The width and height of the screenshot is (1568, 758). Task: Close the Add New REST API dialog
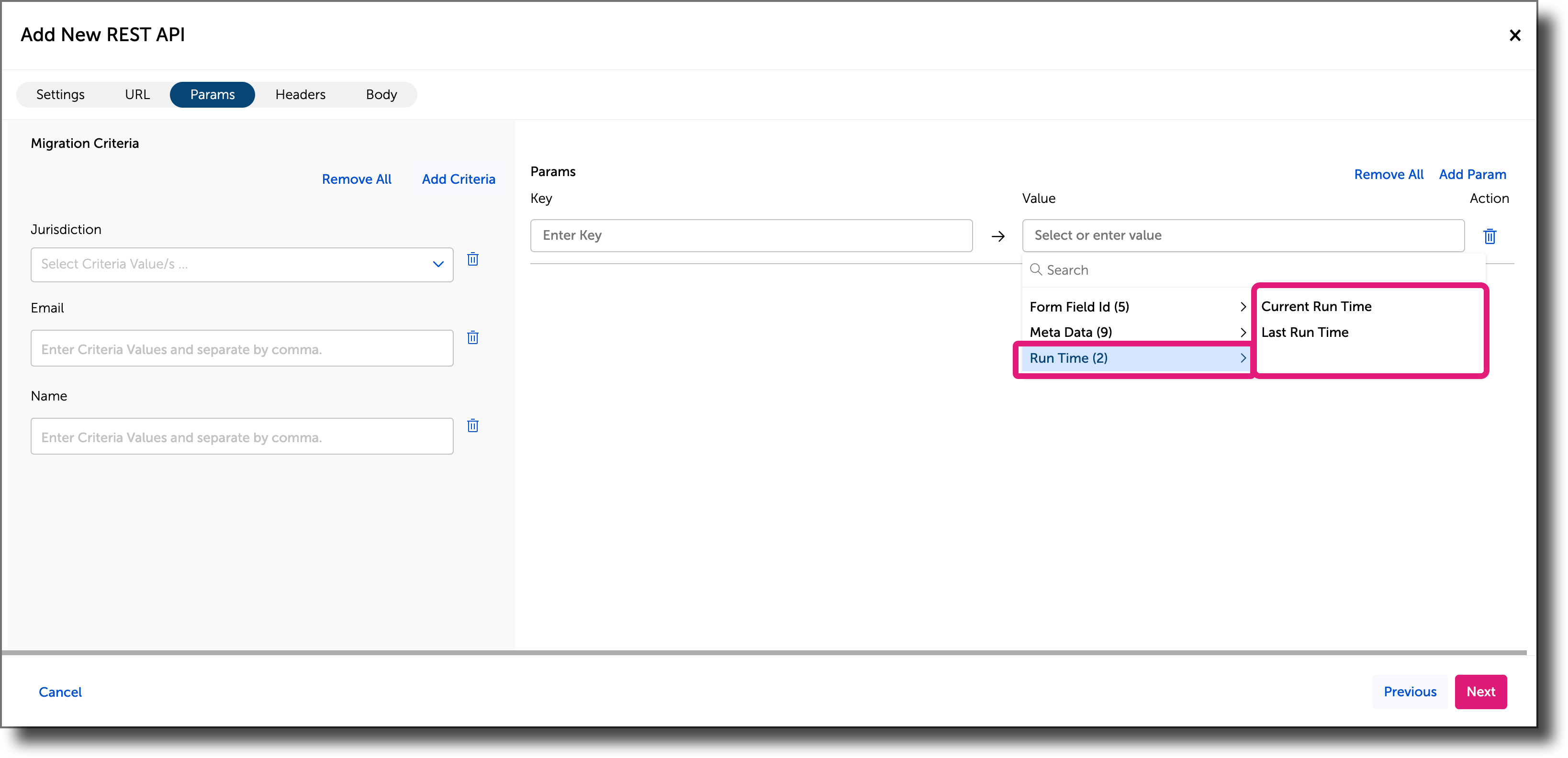click(1515, 35)
